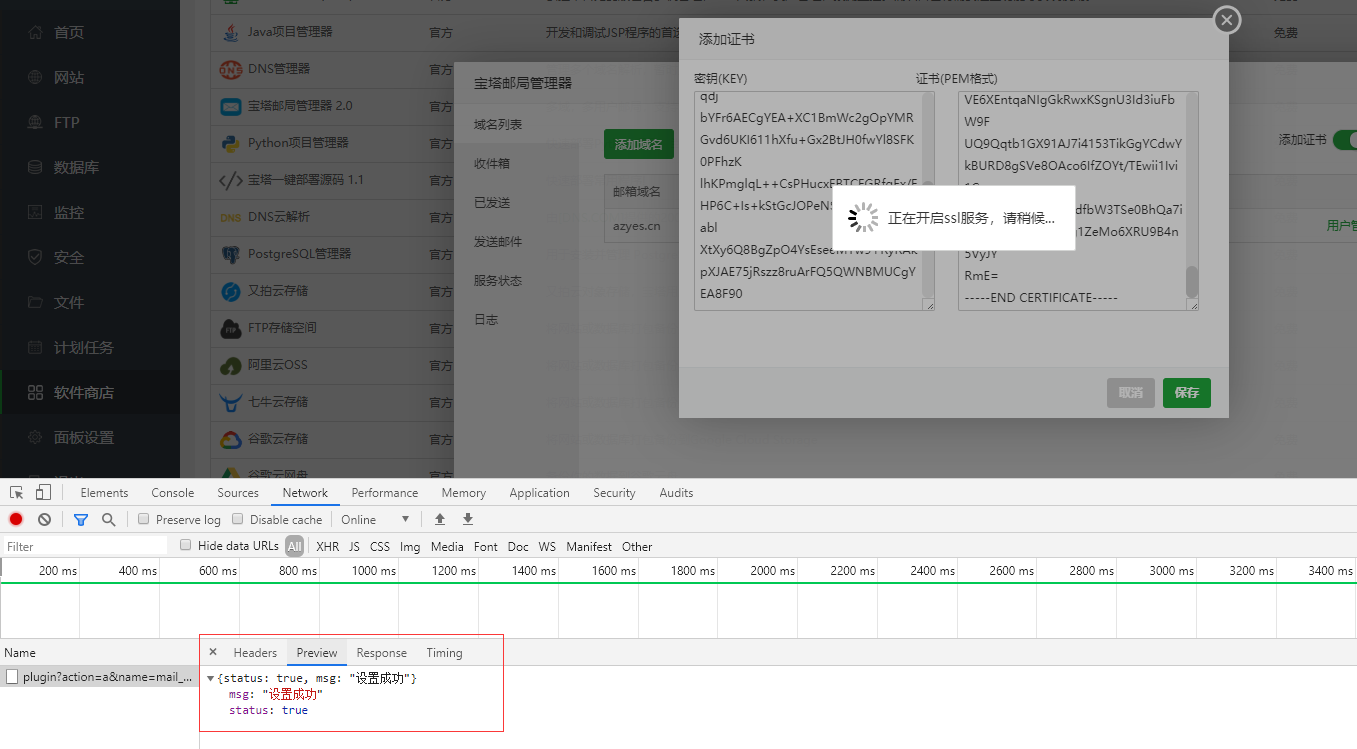Select the CSS request type filter

click(x=380, y=546)
